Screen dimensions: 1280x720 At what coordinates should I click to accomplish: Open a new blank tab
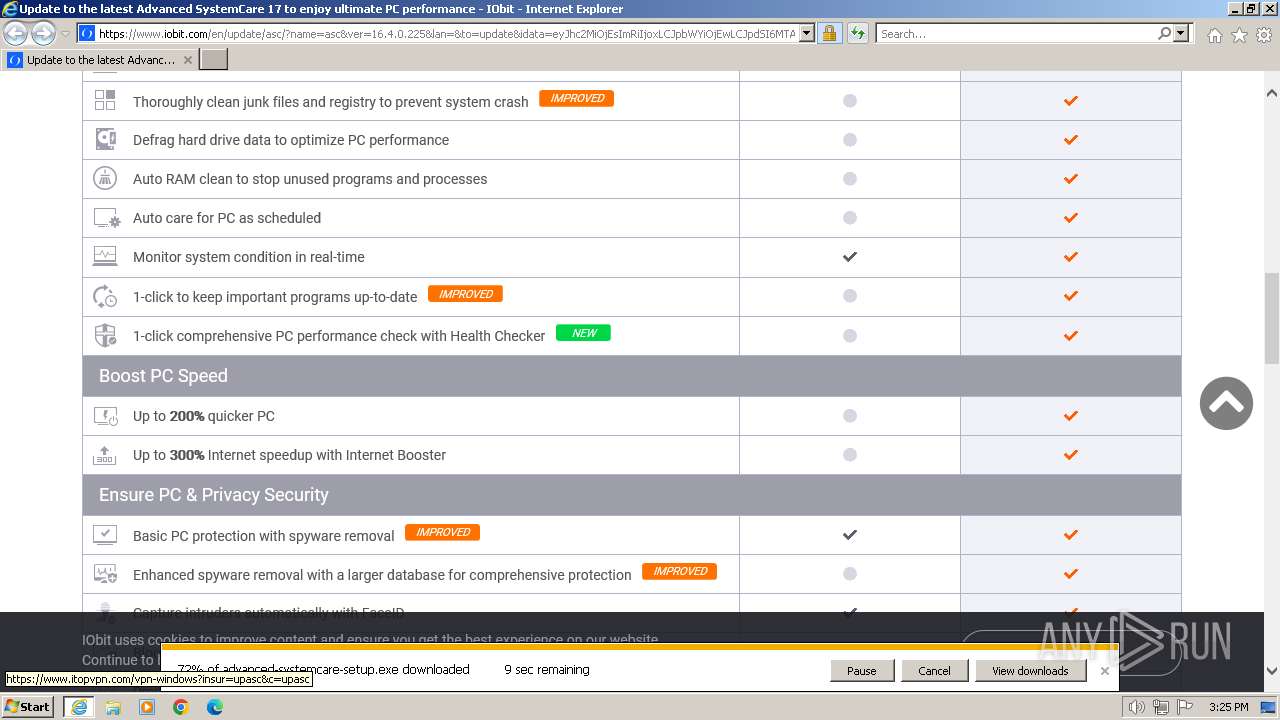tap(214, 60)
